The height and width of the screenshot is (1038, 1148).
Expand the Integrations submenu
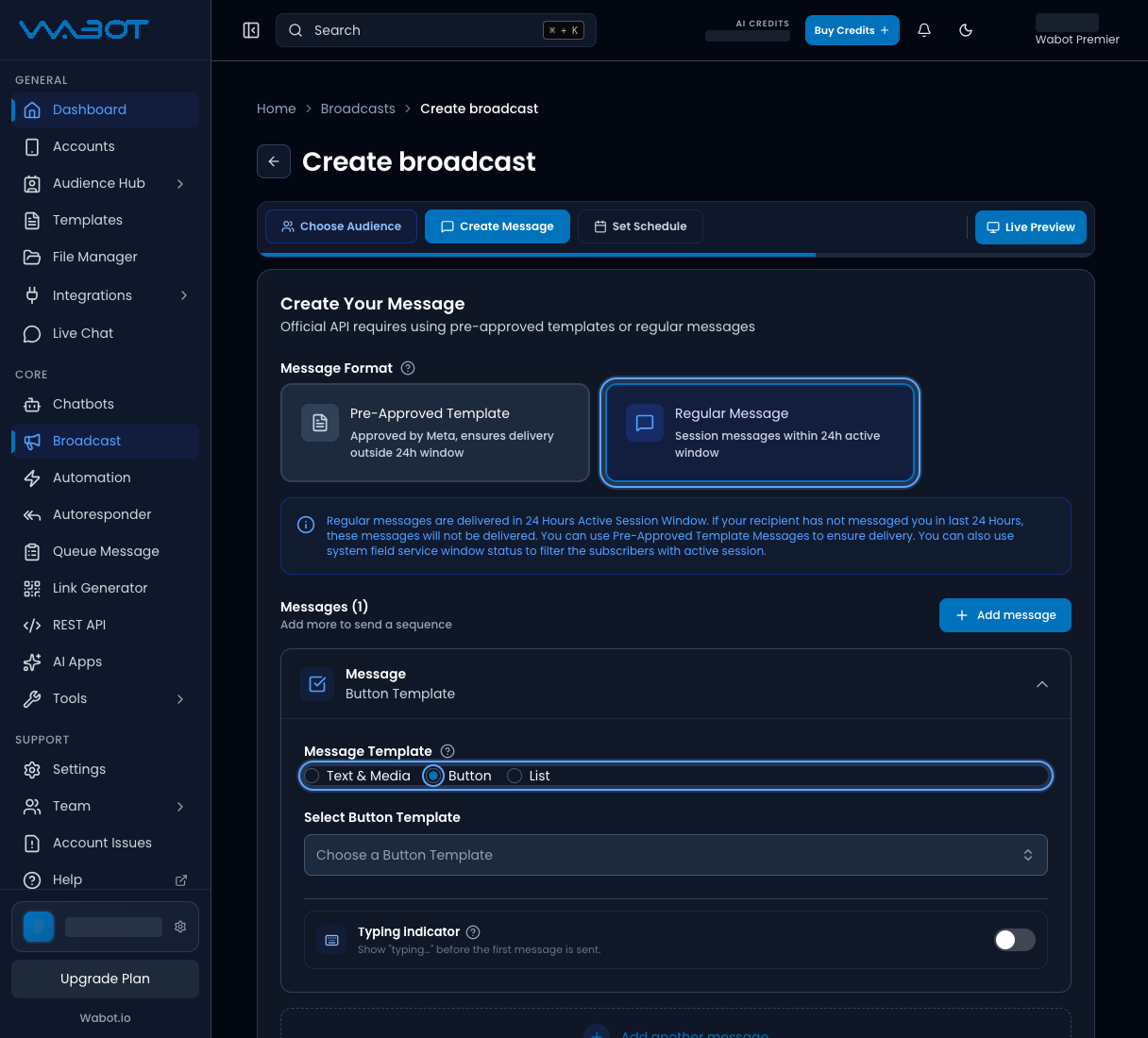tap(183, 295)
